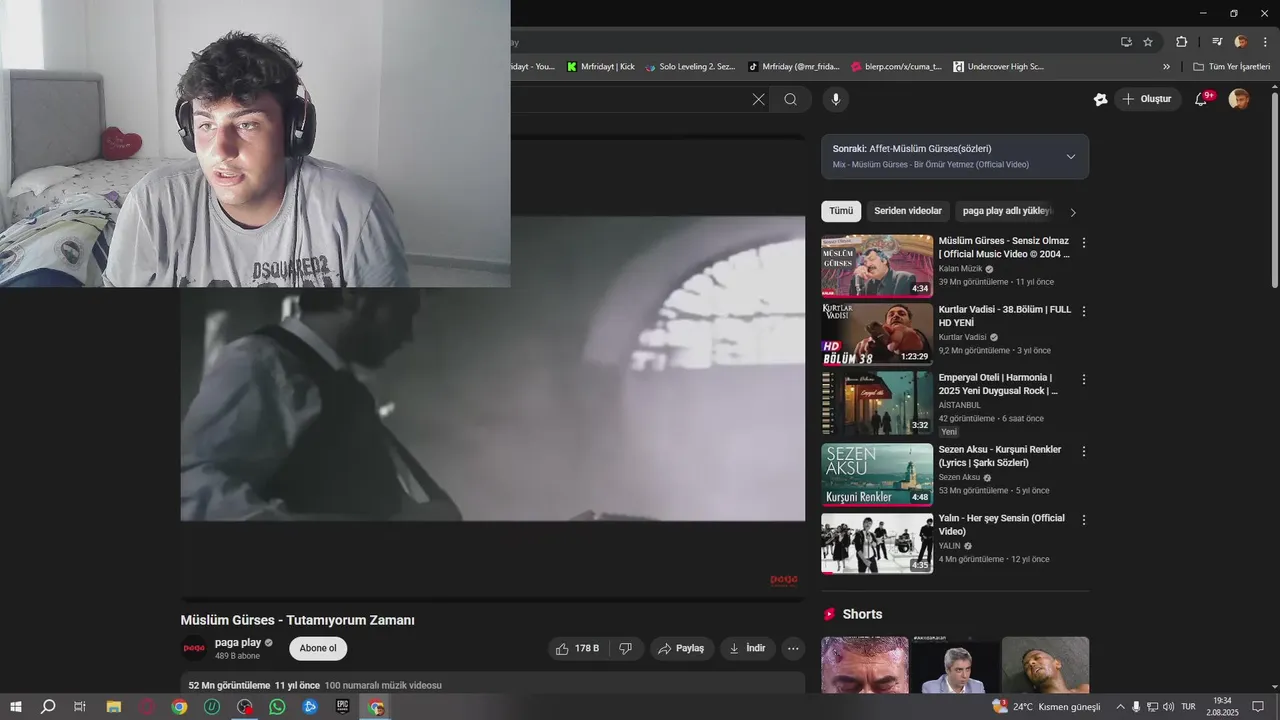Bookmark this page with the star icon
The width and height of the screenshot is (1280, 720).
tap(1148, 42)
